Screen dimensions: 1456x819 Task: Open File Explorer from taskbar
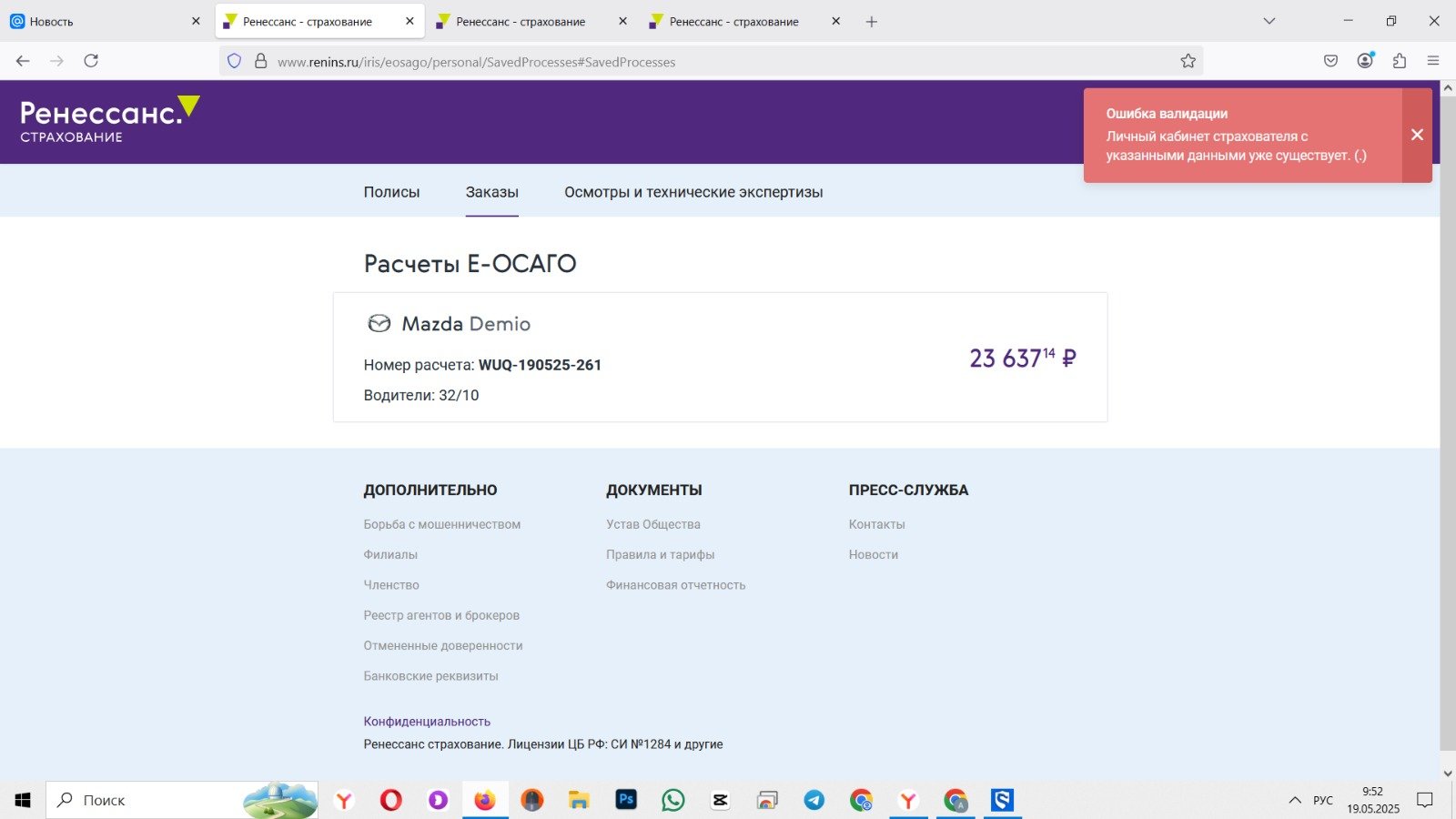[579, 800]
